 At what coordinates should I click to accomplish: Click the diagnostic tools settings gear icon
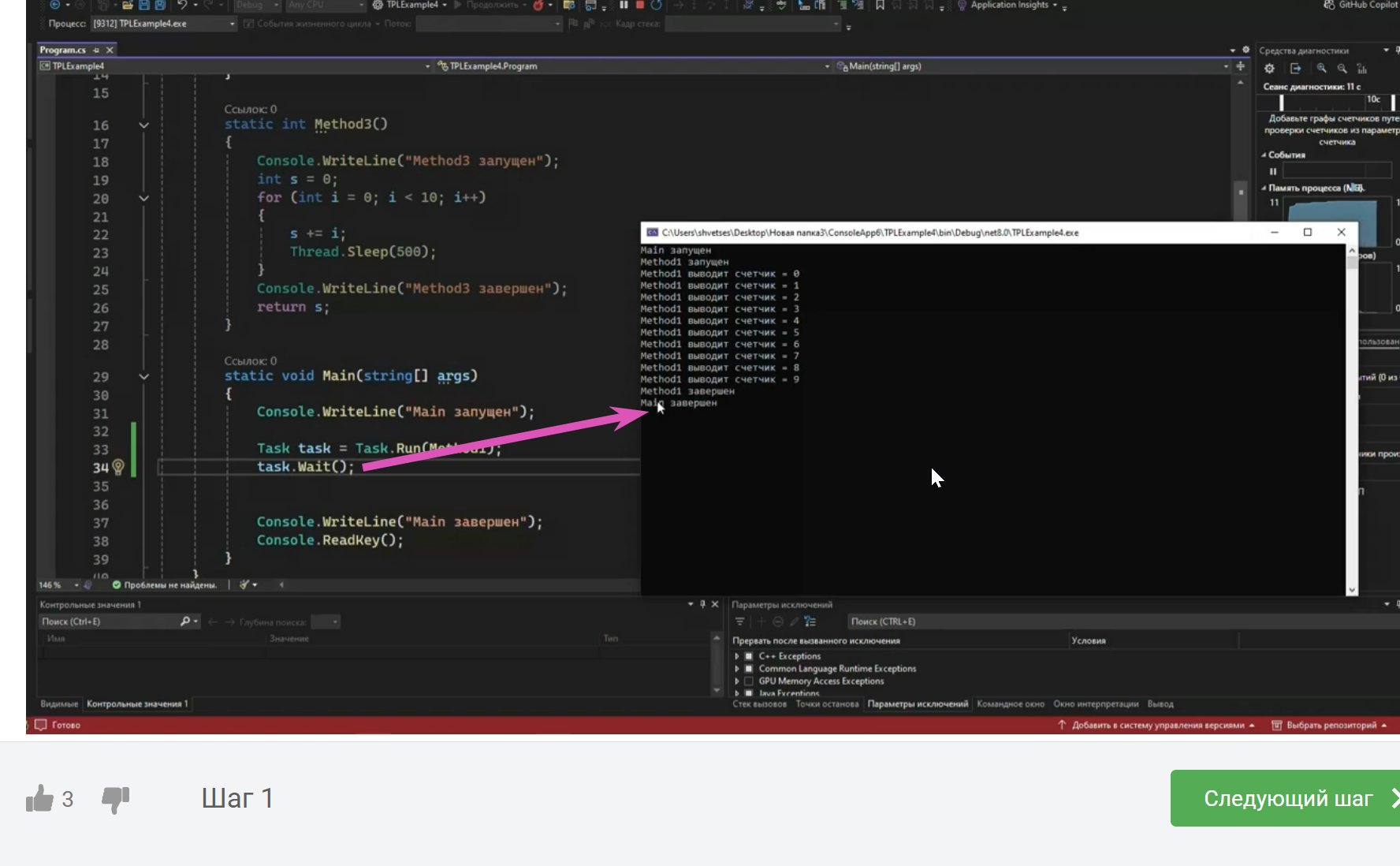1269,69
